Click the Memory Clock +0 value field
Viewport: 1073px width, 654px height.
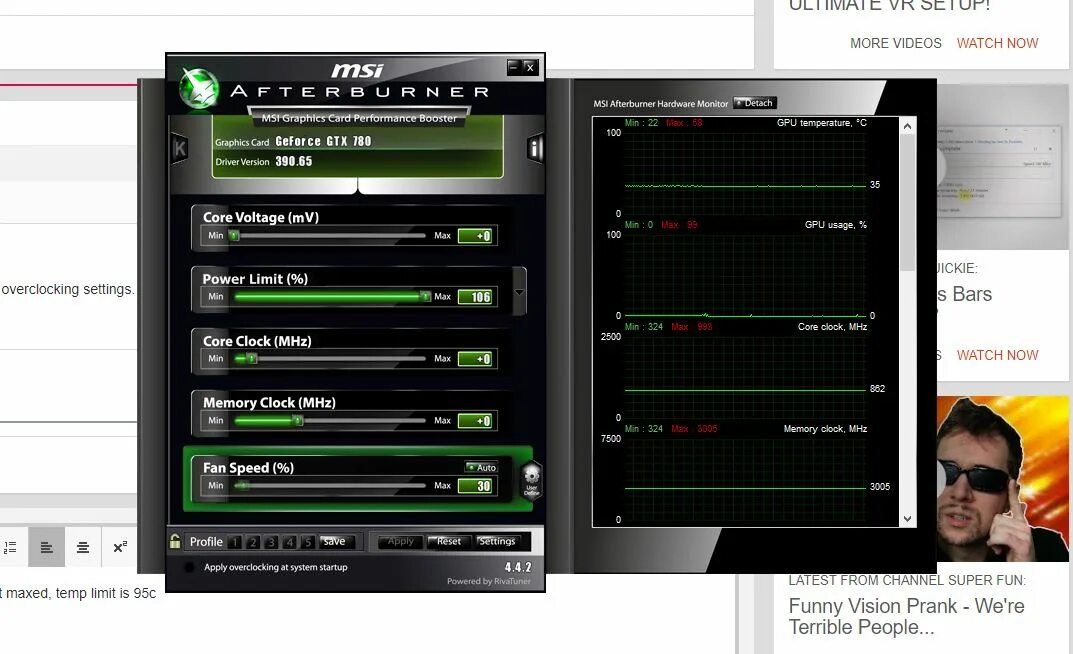pyautogui.click(x=476, y=421)
